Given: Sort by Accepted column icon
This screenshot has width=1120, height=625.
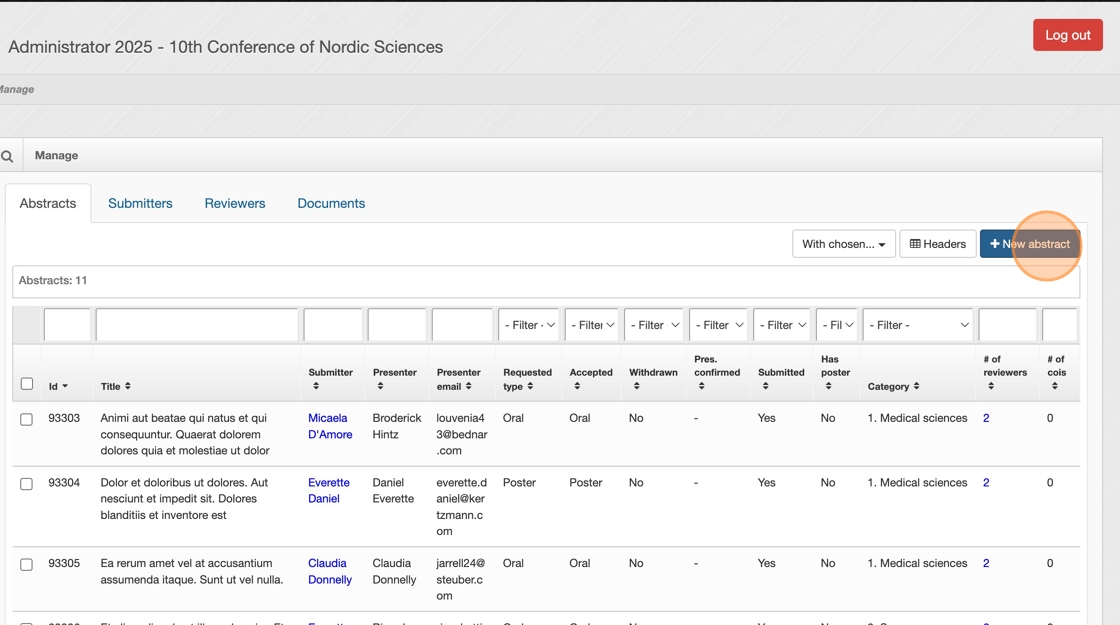Looking at the screenshot, I should pyautogui.click(x=577, y=386).
